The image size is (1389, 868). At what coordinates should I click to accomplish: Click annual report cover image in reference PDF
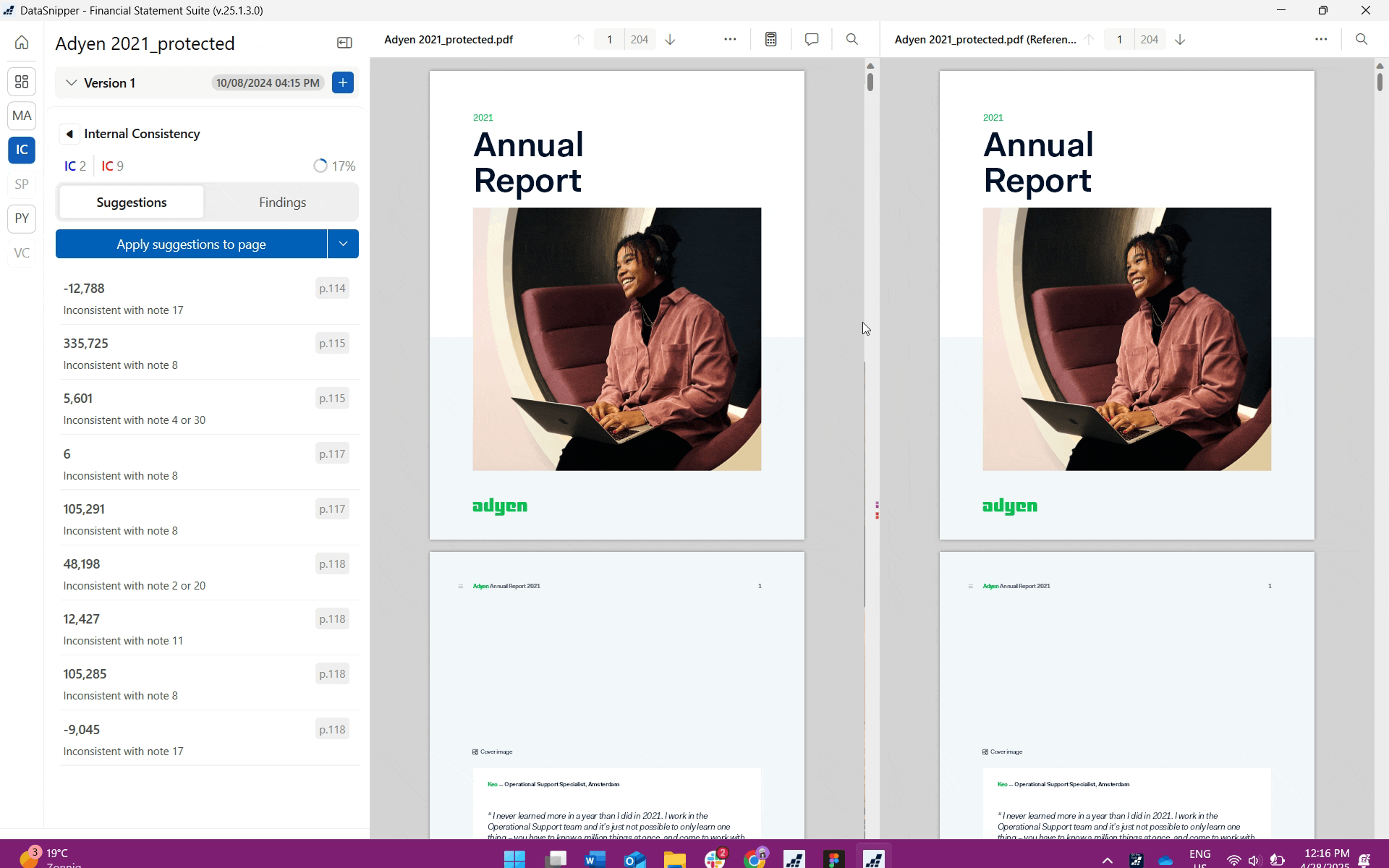[x=1127, y=339]
